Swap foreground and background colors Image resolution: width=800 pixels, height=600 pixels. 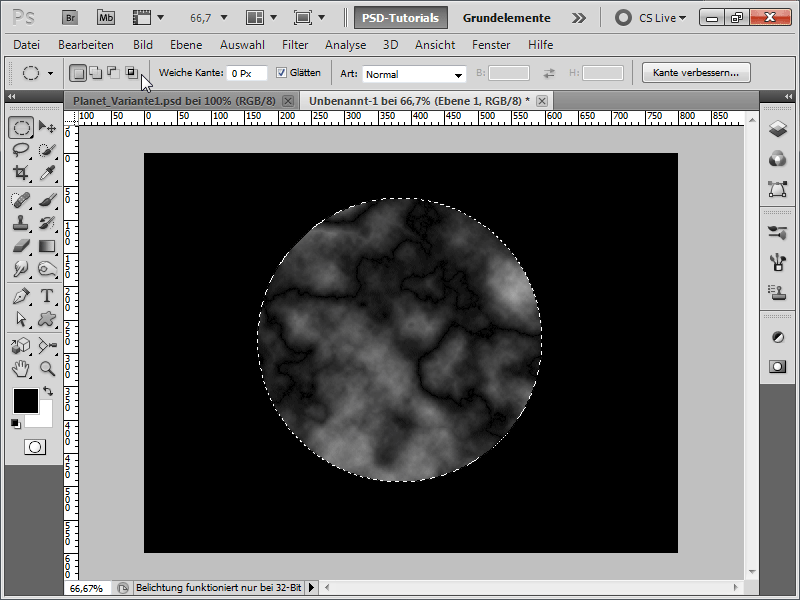pos(48,391)
